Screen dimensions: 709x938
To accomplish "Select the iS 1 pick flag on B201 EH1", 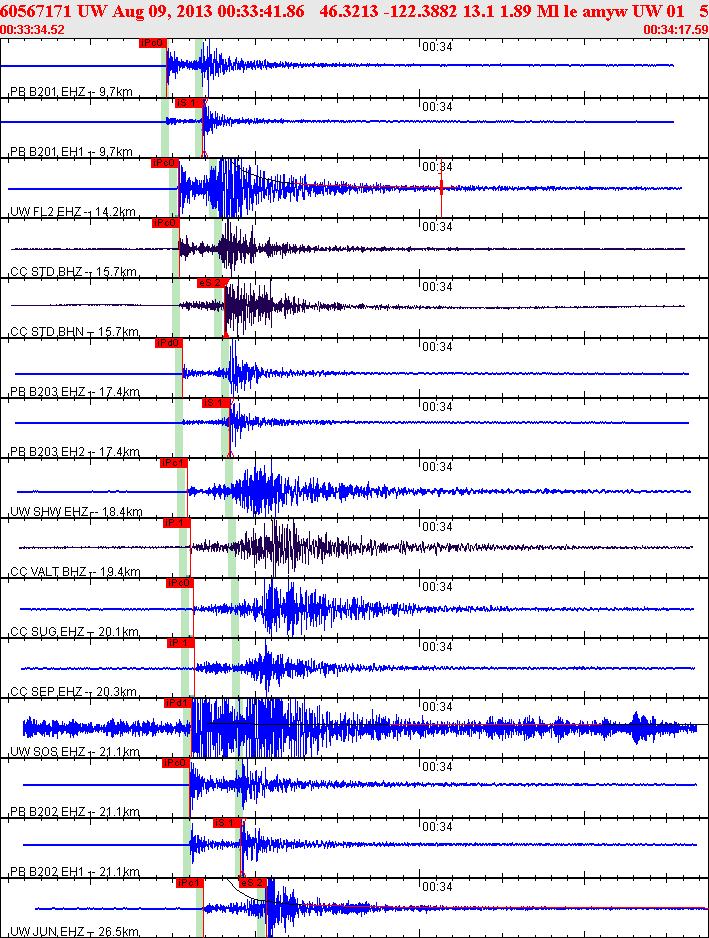I will (x=188, y=103).
